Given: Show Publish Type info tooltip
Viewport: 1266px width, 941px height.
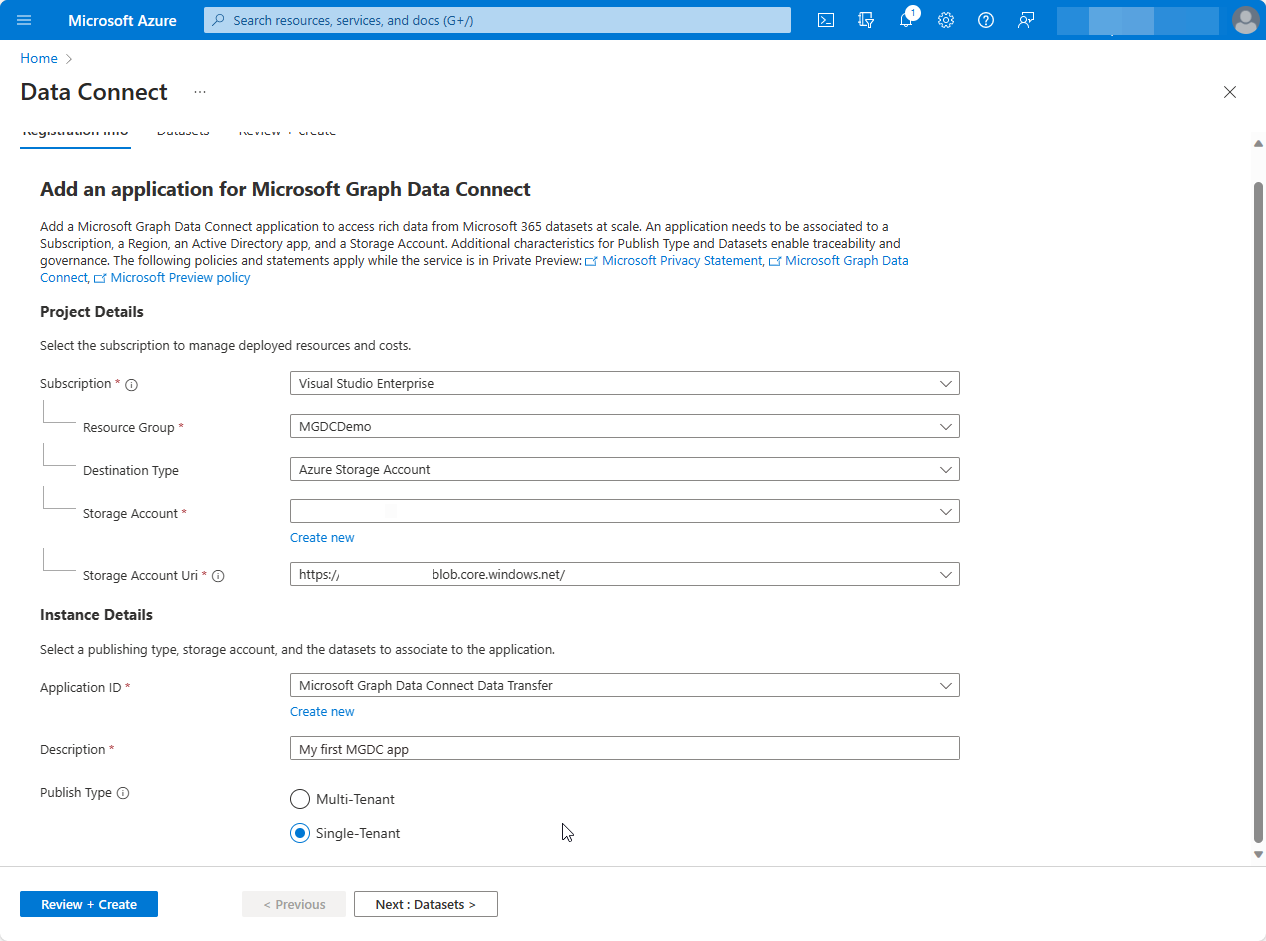Looking at the screenshot, I should pyautogui.click(x=120, y=792).
